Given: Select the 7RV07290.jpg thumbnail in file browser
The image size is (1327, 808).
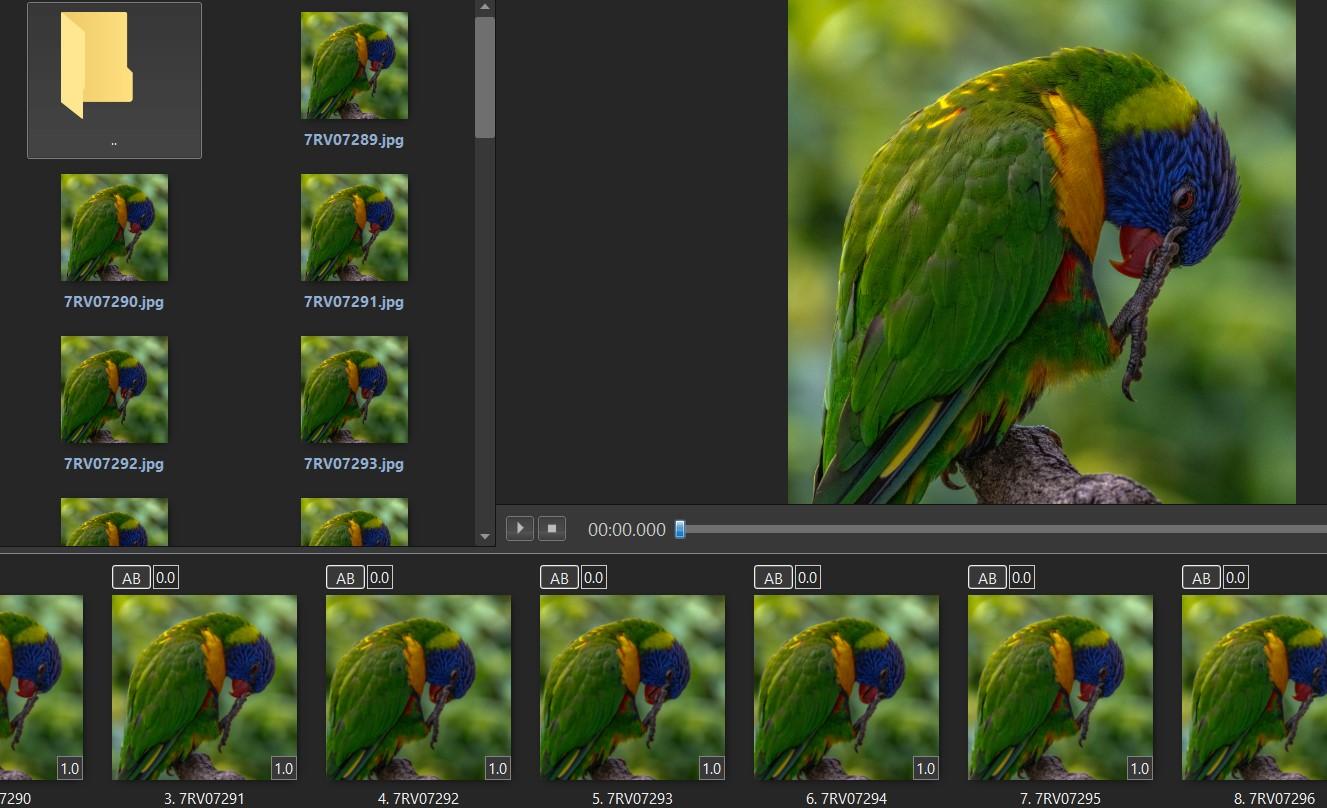Looking at the screenshot, I should [x=114, y=228].
